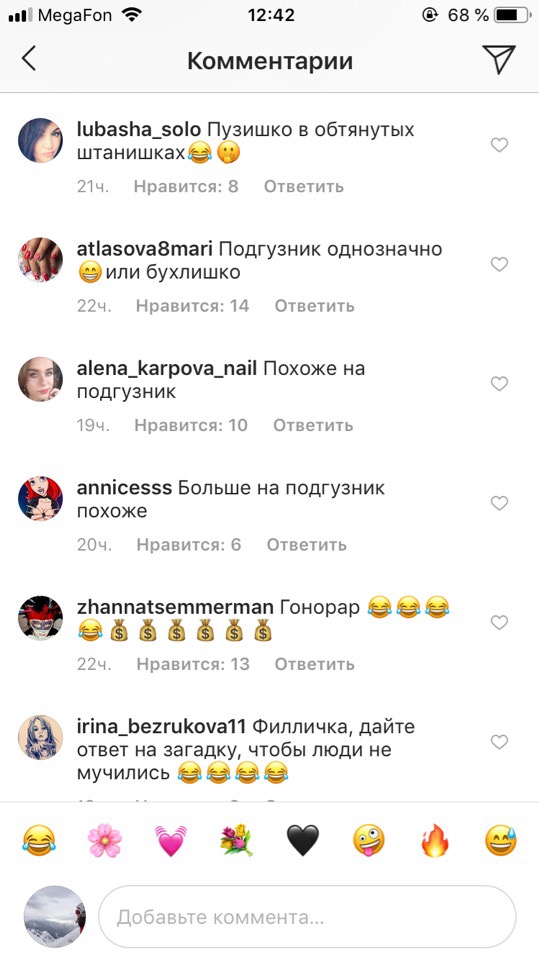Like lubasha_solo's comment with the heart
539x960 pixels.
tap(500, 145)
